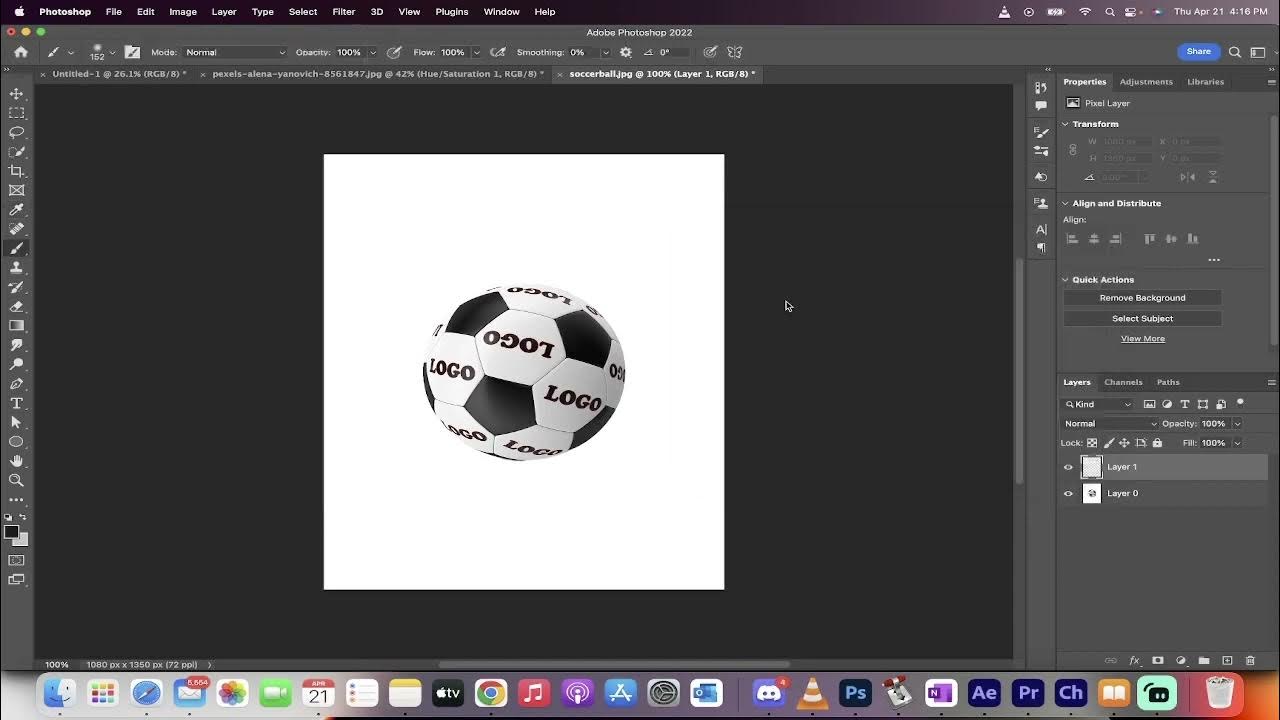Switch to the Adjustments tab
The height and width of the screenshot is (720, 1280).
(x=1146, y=82)
